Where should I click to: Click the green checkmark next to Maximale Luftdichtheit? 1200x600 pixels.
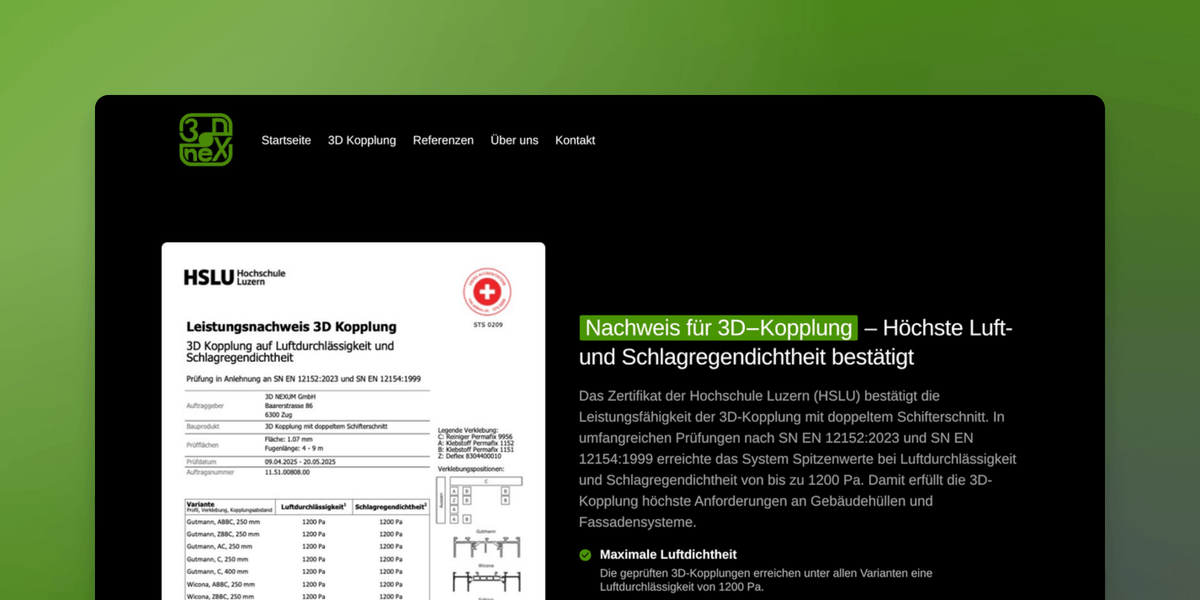point(585,555)
